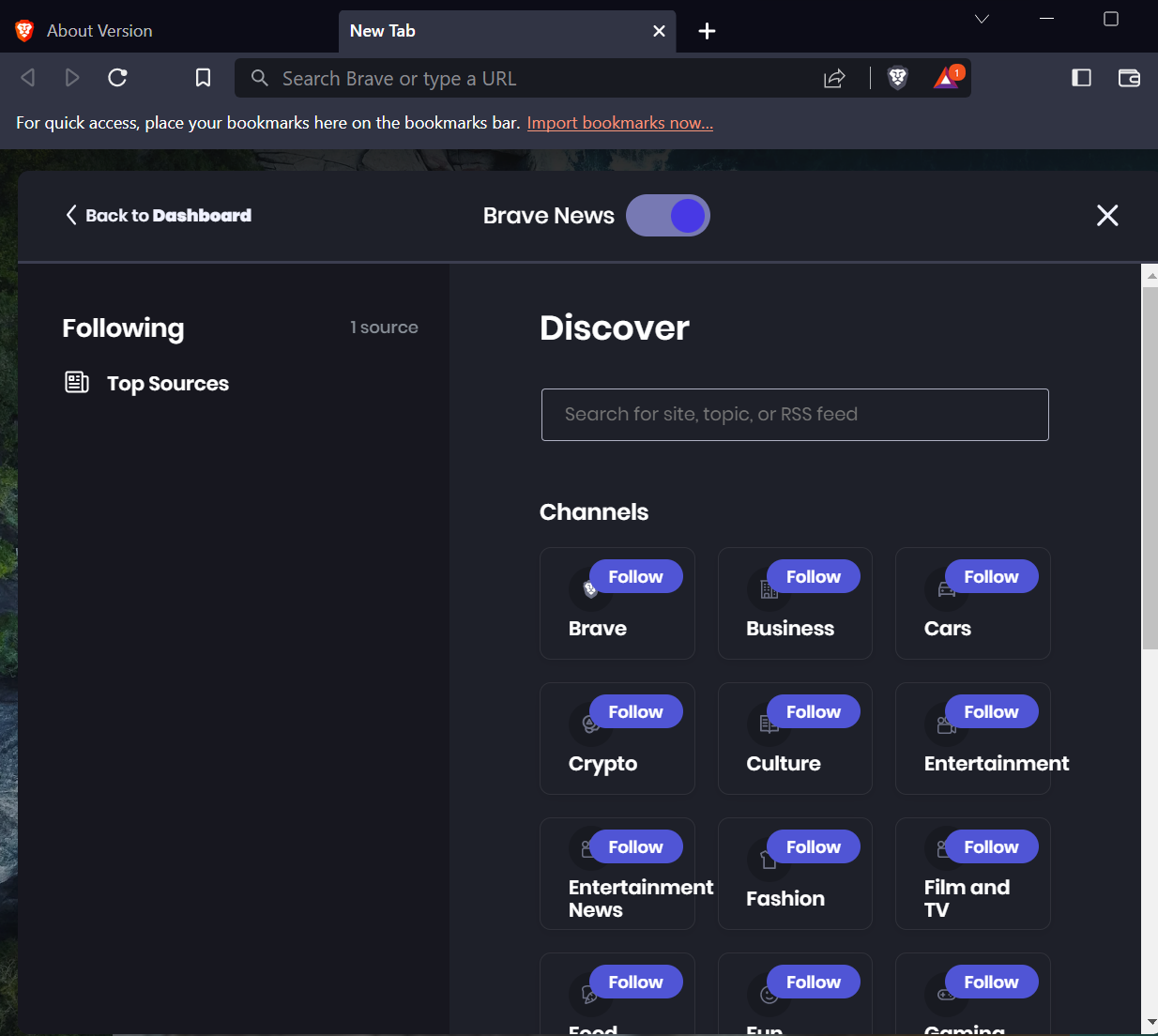
Task: Follow the Cars channel
Action: (991, 576)
